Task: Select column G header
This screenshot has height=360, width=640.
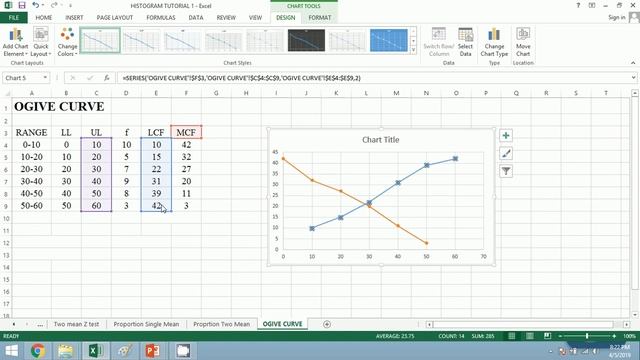Action: point(216,93)
